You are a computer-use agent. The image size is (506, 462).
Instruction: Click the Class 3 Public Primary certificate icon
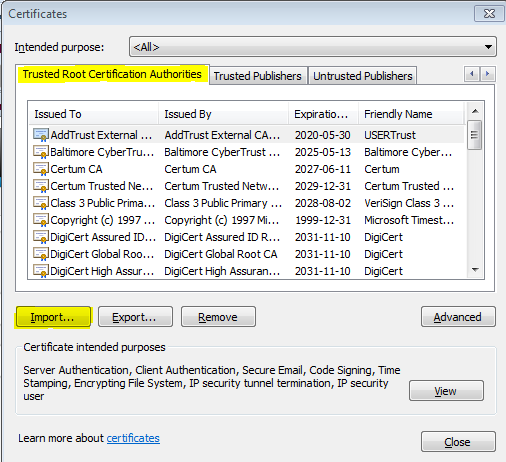pos(41,203)
